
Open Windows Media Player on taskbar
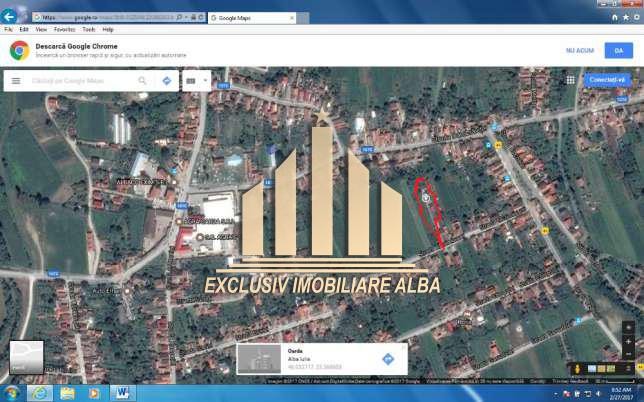(94, 393)
